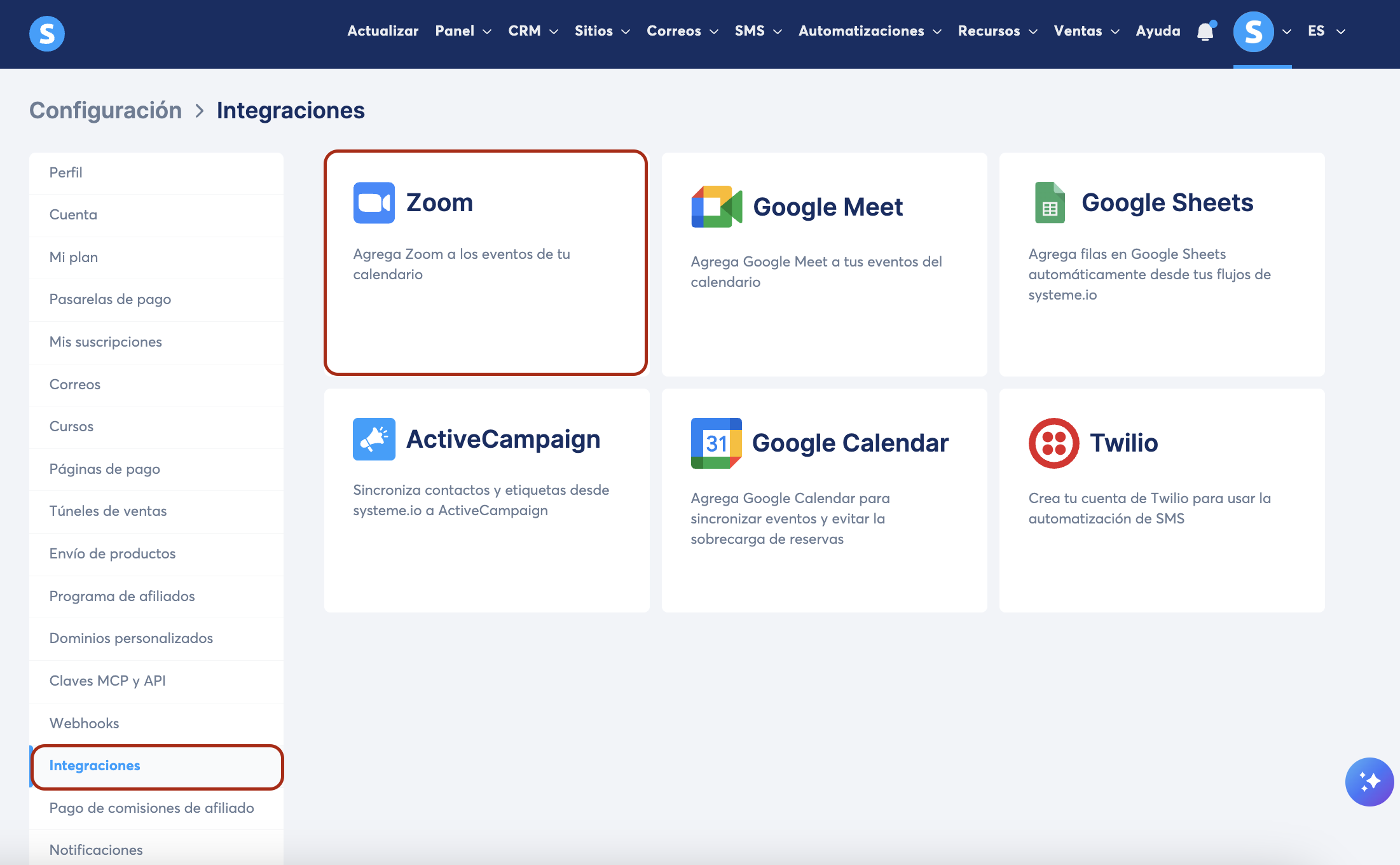Open Dominios personalizados settings

(x=156, y=639)
